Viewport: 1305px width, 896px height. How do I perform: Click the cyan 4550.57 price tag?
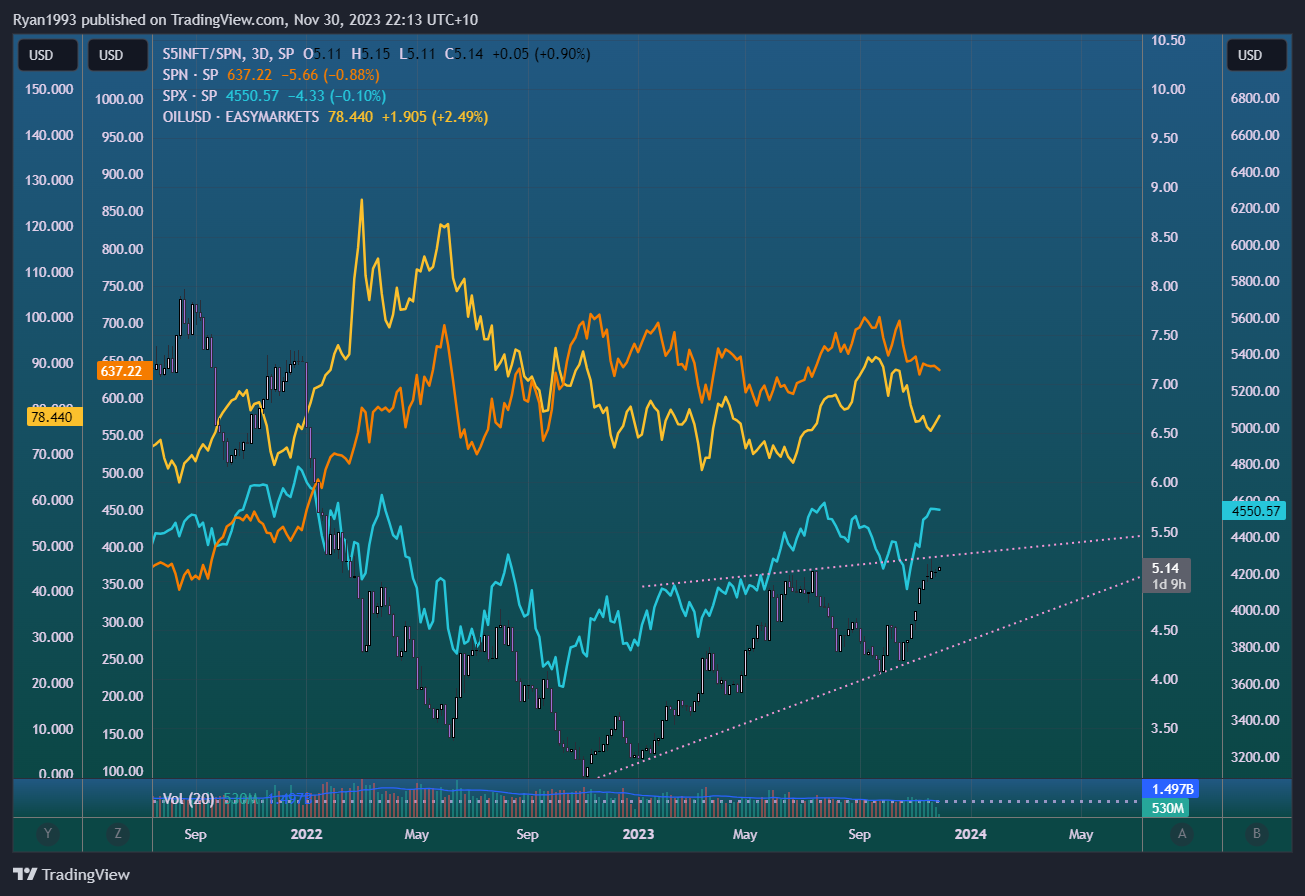tap(1252, 510)
